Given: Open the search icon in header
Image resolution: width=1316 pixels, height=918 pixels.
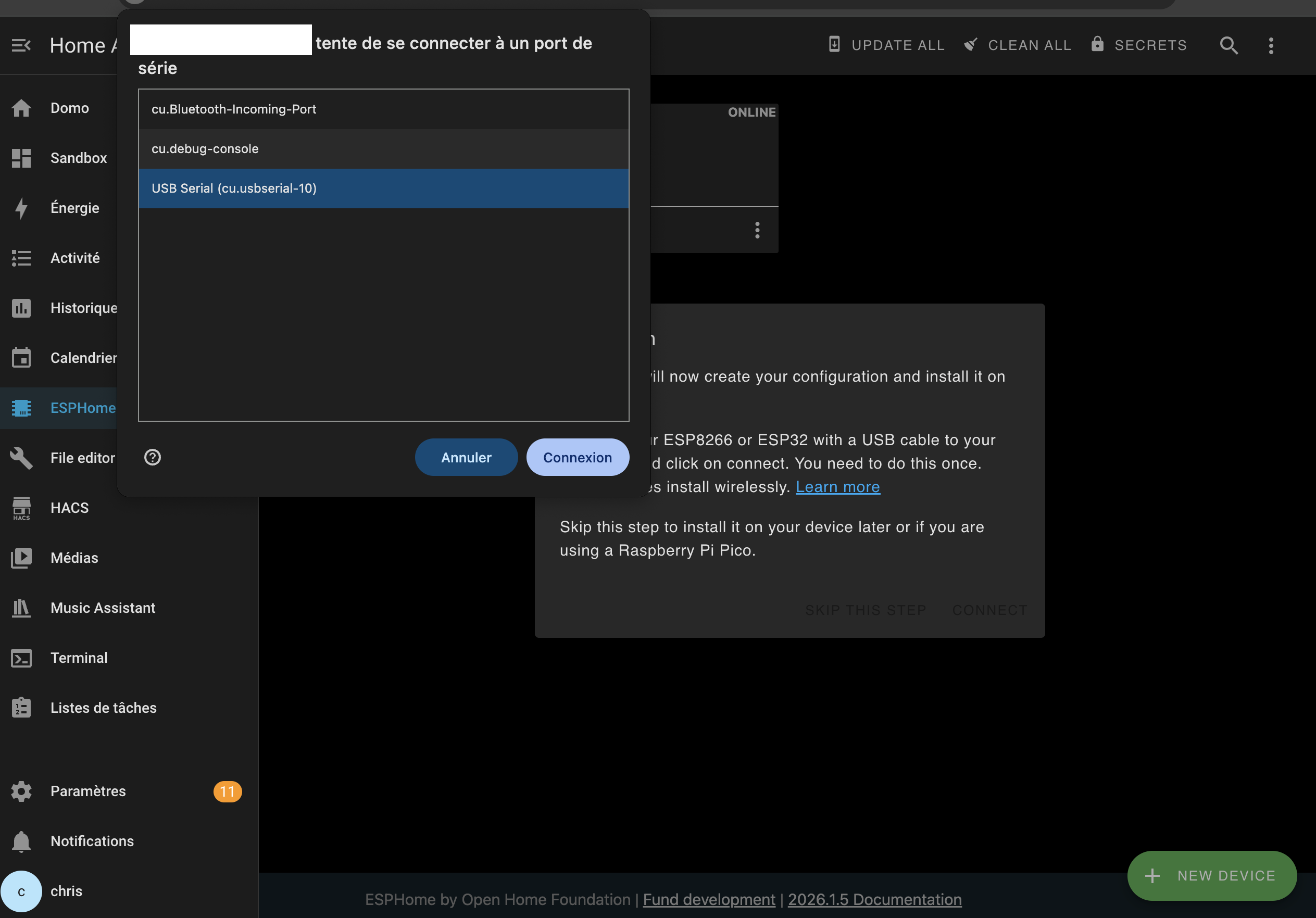Looking at the screenshot, I should coord(1229,45).
